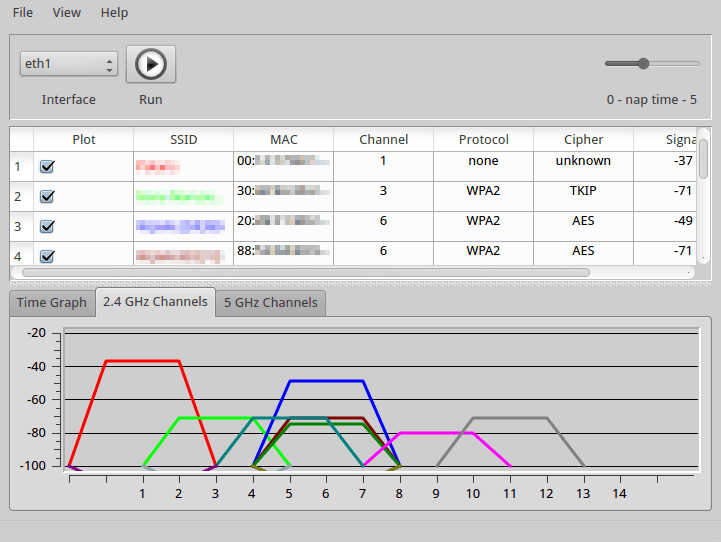Screen dimensions: 721x542
Task: Uncheck the plot checkbox in row 2
Action: [47, 197]
